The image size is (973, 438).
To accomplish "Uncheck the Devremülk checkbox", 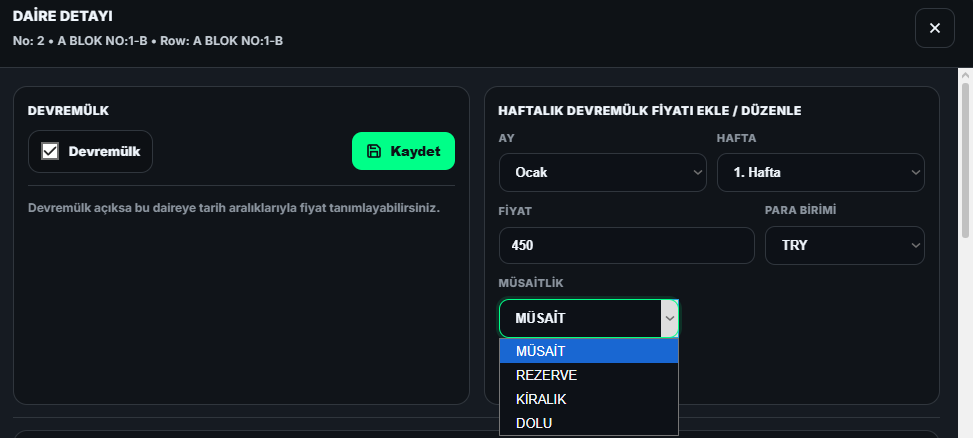I will 50,151.
